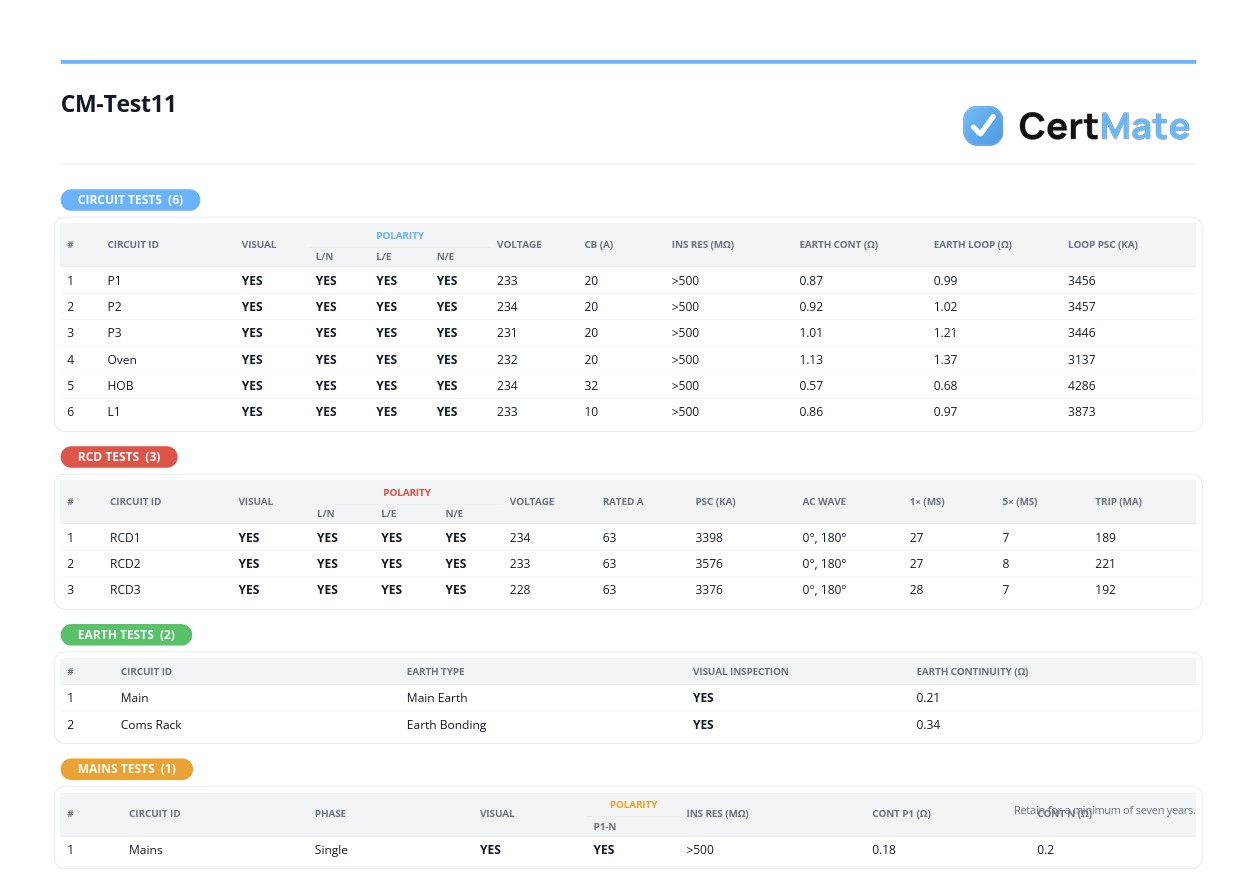1256x885 pixels.
Task: Select the Coms Rack circuit ID
Action: click(x=151, y=725)
